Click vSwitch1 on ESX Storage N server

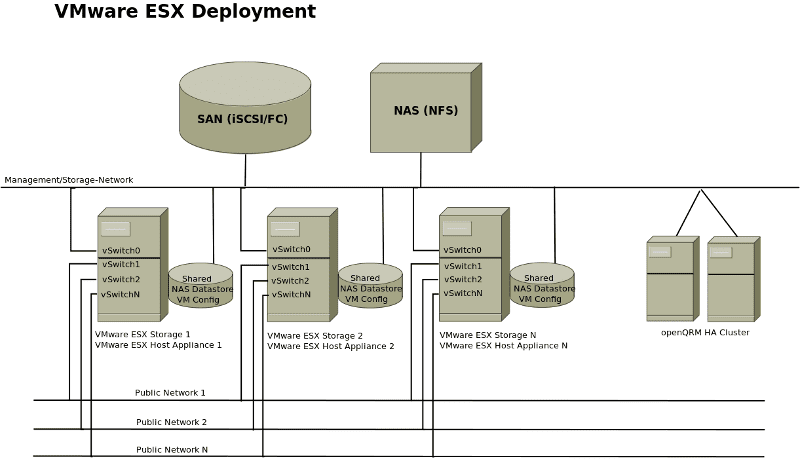click(463, 266)
